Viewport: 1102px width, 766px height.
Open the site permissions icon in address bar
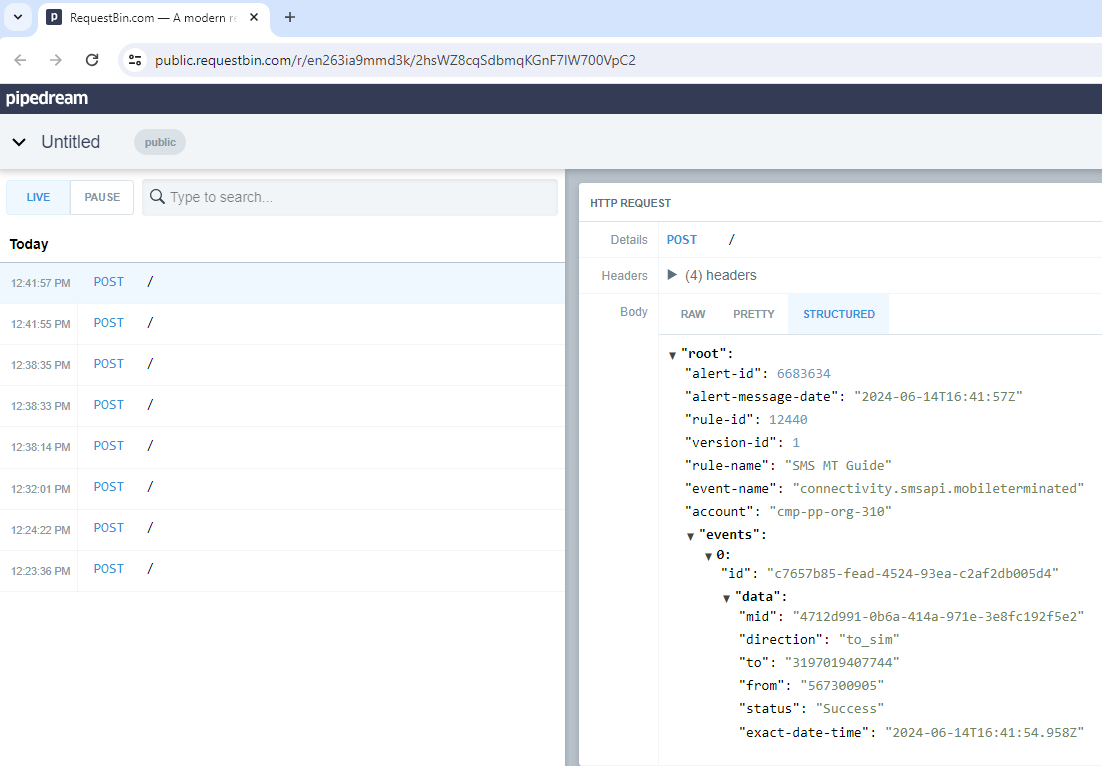click(x=134, y=60)
